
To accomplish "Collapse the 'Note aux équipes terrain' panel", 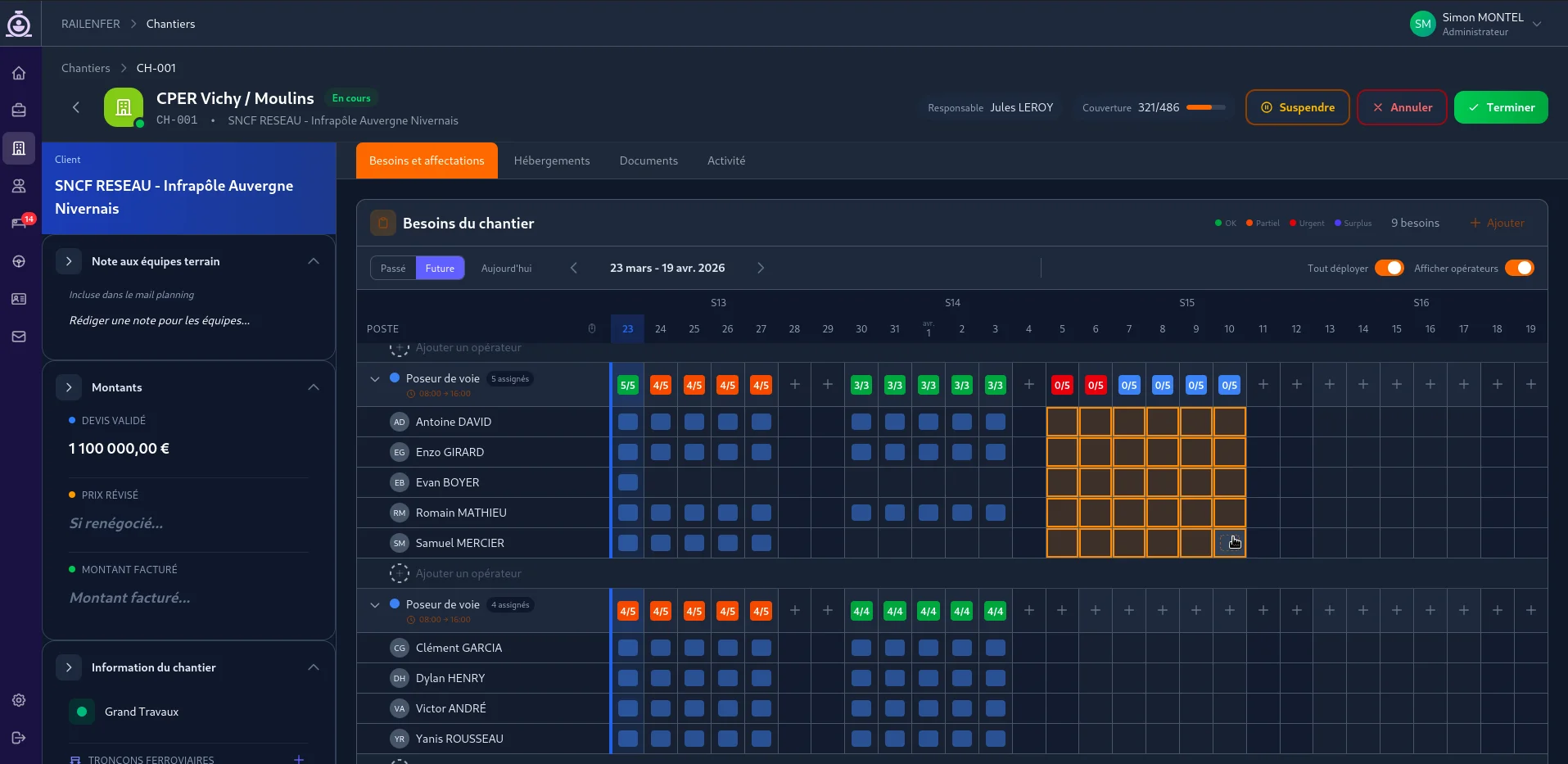I will [x=313, y=261].
